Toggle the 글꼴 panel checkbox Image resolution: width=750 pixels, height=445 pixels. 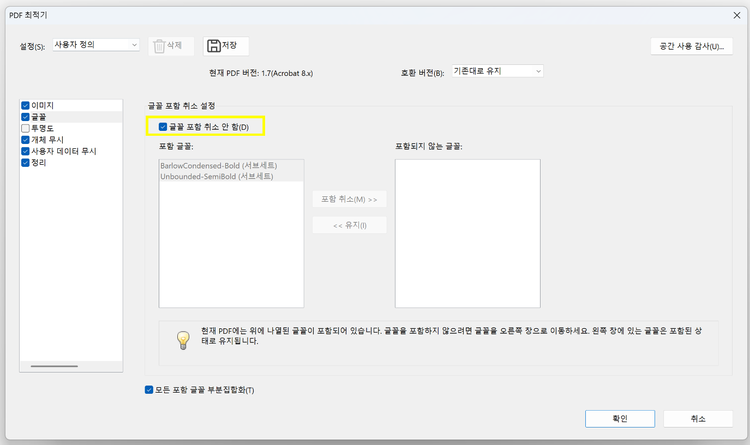pos(25,117)
